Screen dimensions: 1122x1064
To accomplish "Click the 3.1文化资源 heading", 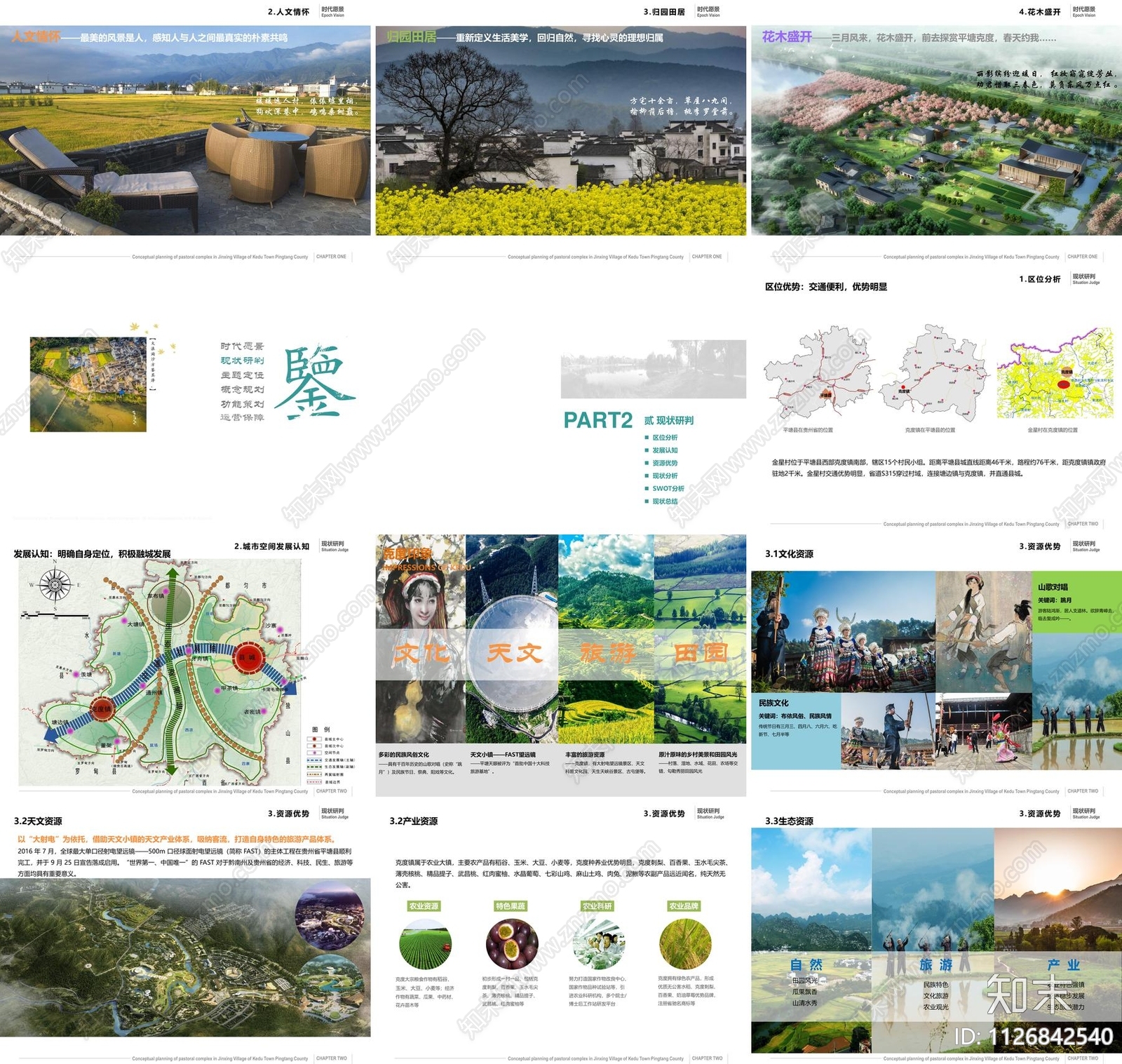I will (789, 554).
